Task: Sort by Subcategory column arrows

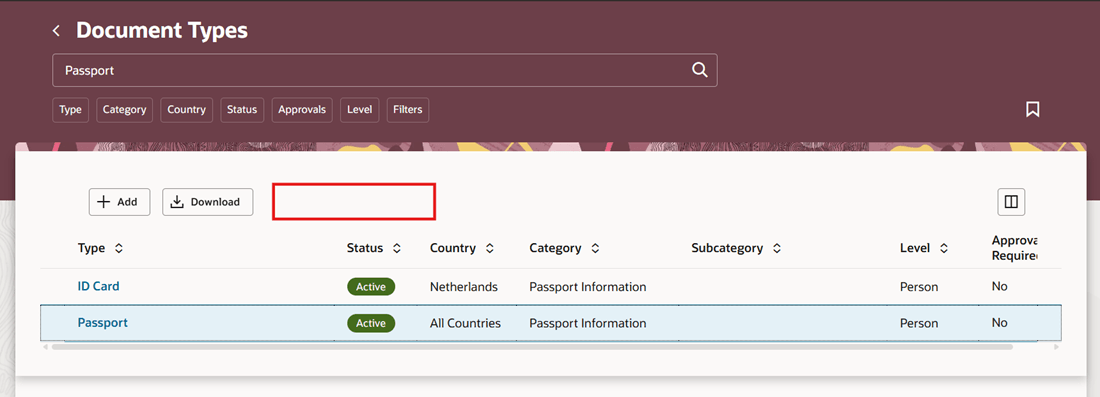Action: pyautogui.click(x=777, y=248)
